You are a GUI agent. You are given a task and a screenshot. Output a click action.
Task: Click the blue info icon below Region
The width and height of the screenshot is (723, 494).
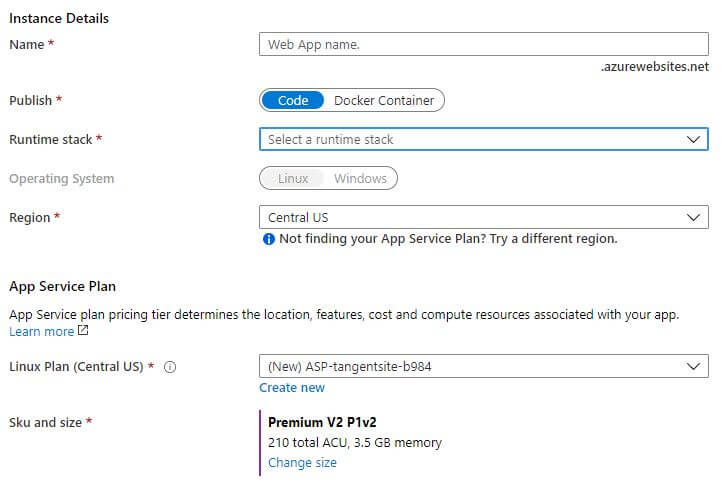pyautogui.click(x=269, y=239)
